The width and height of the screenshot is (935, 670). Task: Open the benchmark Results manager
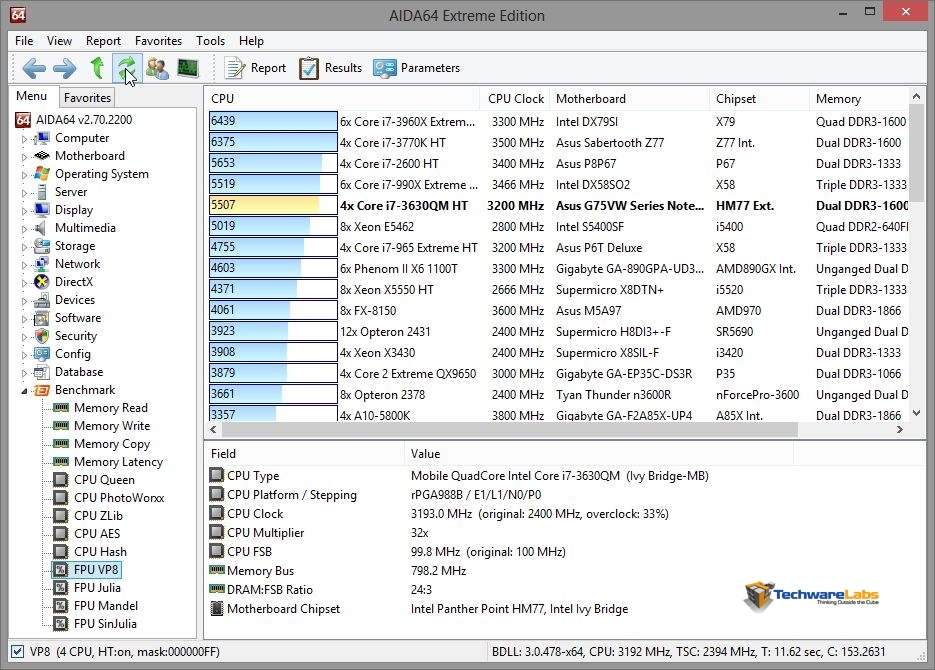330,68
